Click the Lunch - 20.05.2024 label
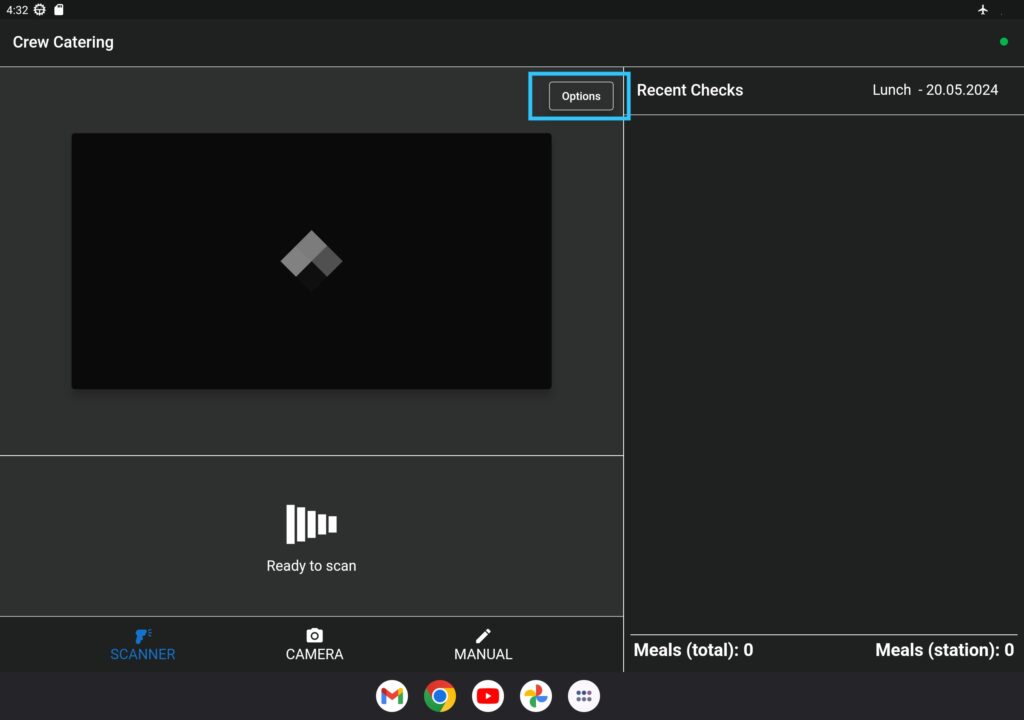 (x=935, y=90)
